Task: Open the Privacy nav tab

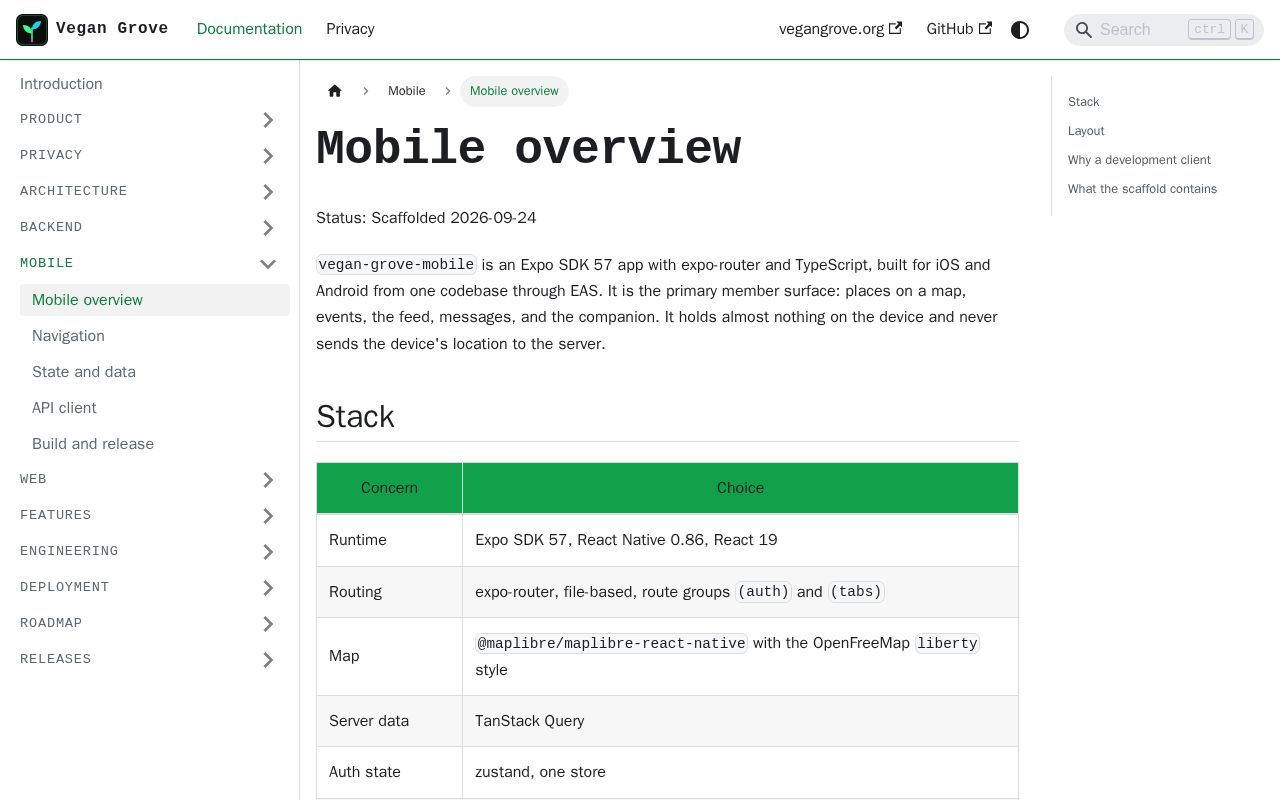Action: (x=350, y=29)
